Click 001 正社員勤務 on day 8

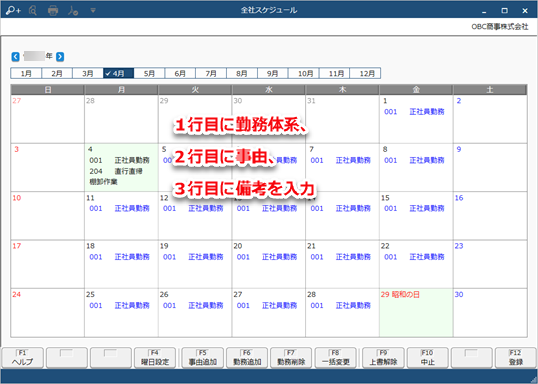(414, 160)
